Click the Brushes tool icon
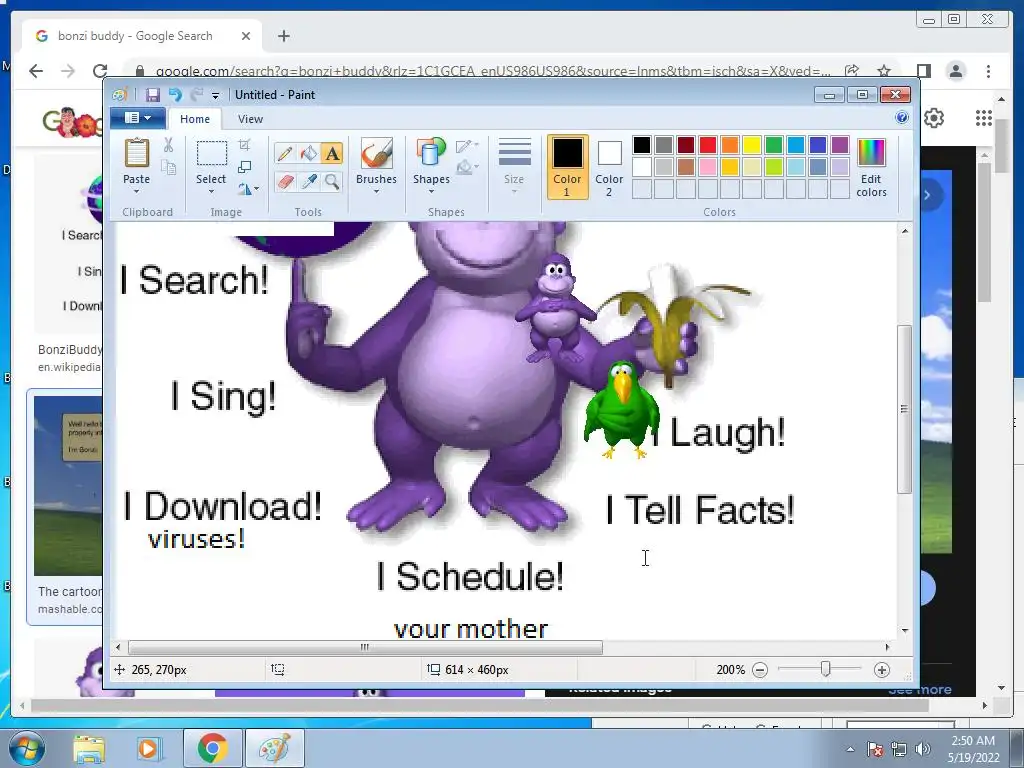Screen dimensions: 1024x768 pyautogui.click(x=376, y=153)
